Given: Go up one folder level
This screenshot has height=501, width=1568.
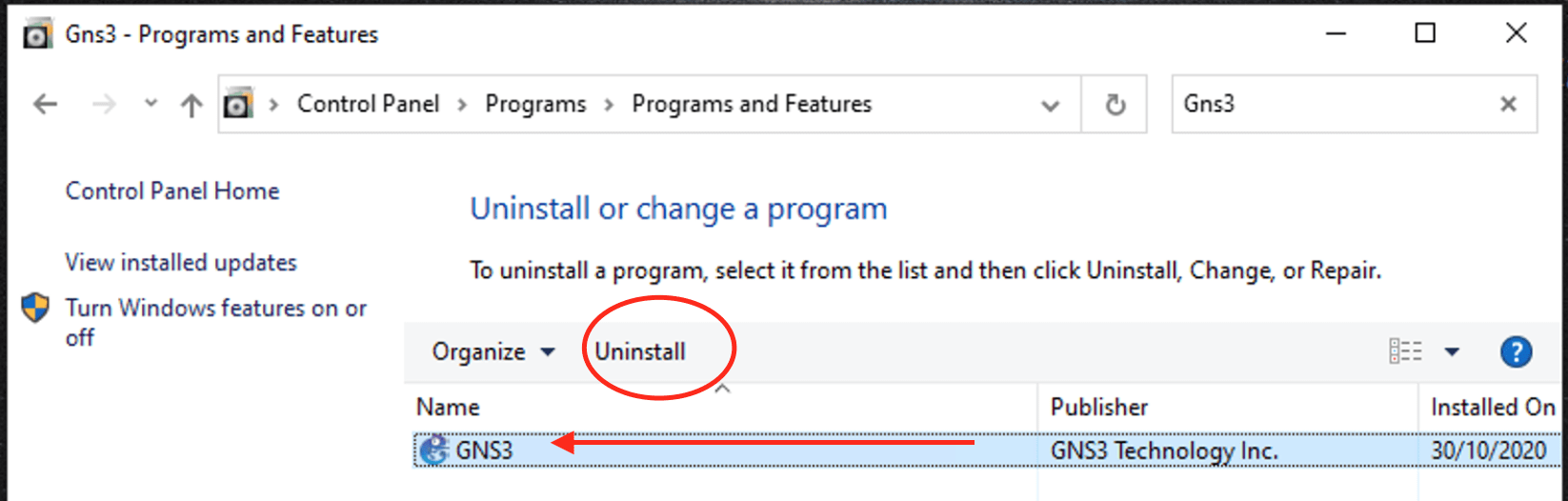Looking at the screenshot, I should coord(191,105).
